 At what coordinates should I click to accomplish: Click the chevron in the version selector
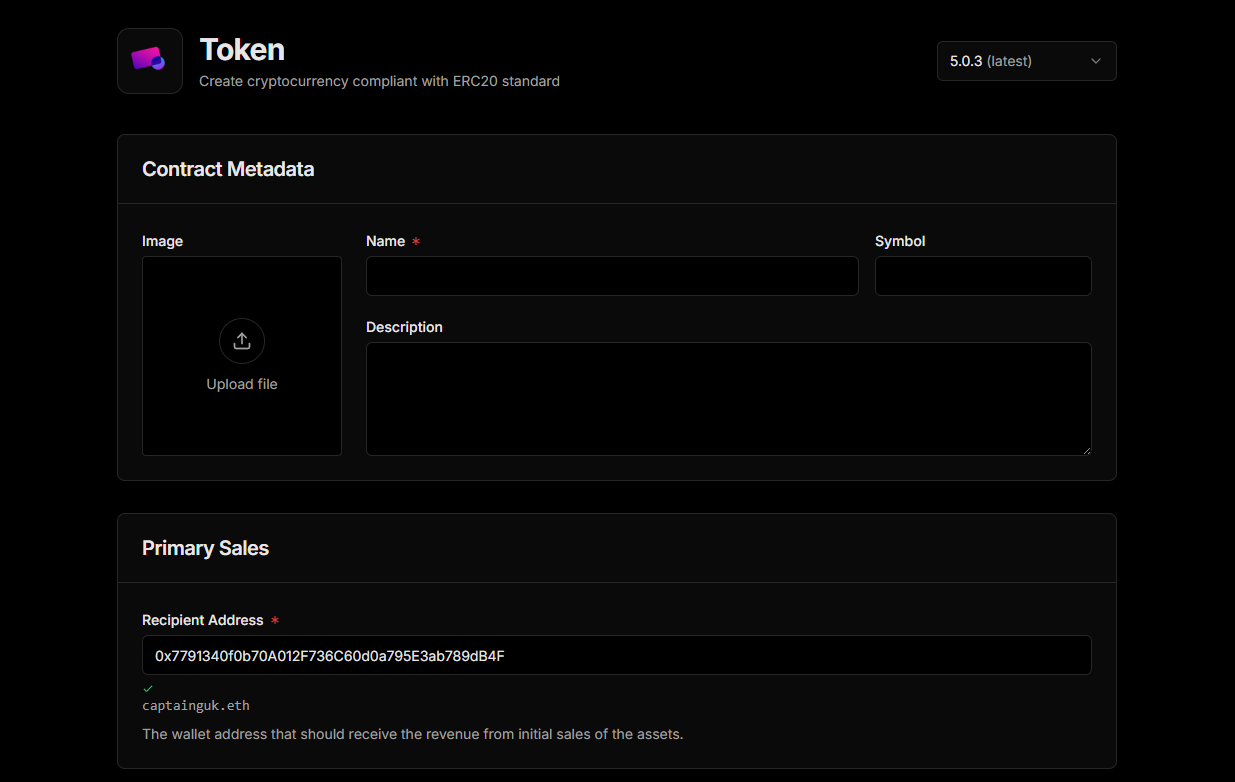[1095, 61]
